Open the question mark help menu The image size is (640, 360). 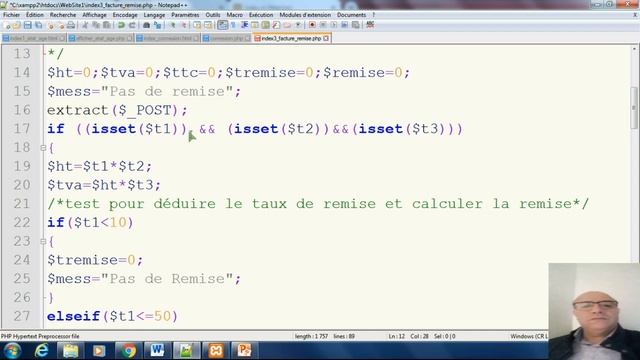pyautogui.click(x=373, y=15)
